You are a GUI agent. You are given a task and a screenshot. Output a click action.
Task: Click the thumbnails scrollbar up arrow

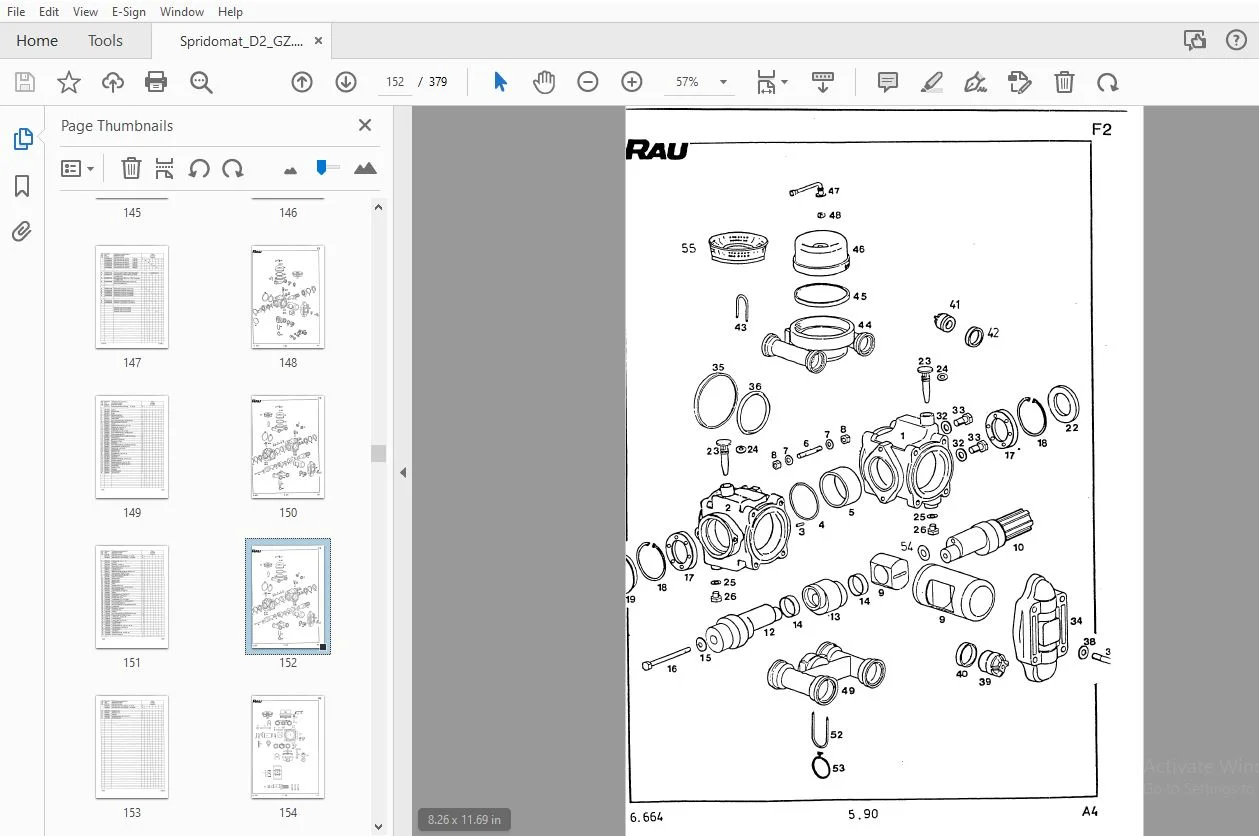(378, 207)
